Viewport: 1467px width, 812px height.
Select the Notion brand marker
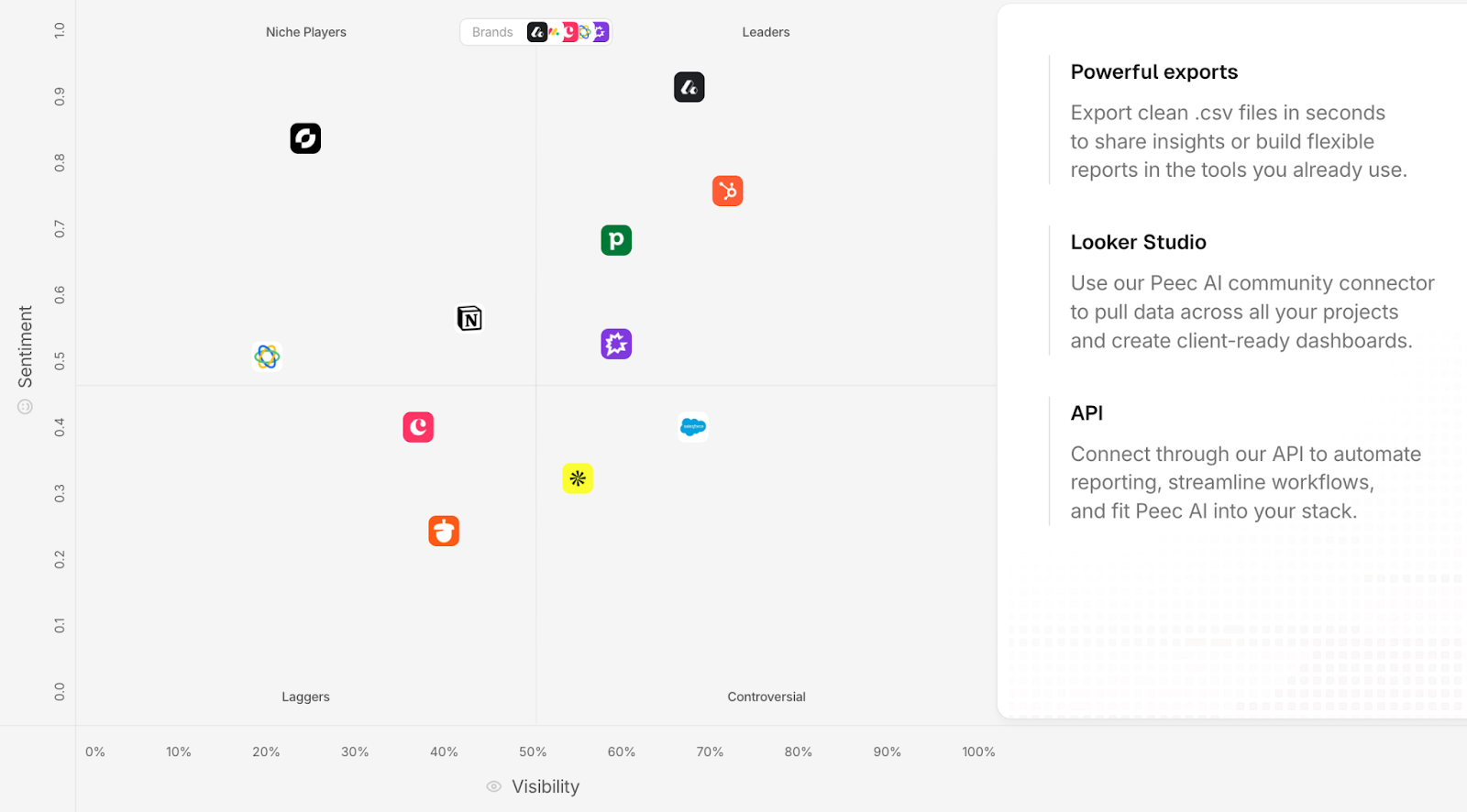[469, 318]
